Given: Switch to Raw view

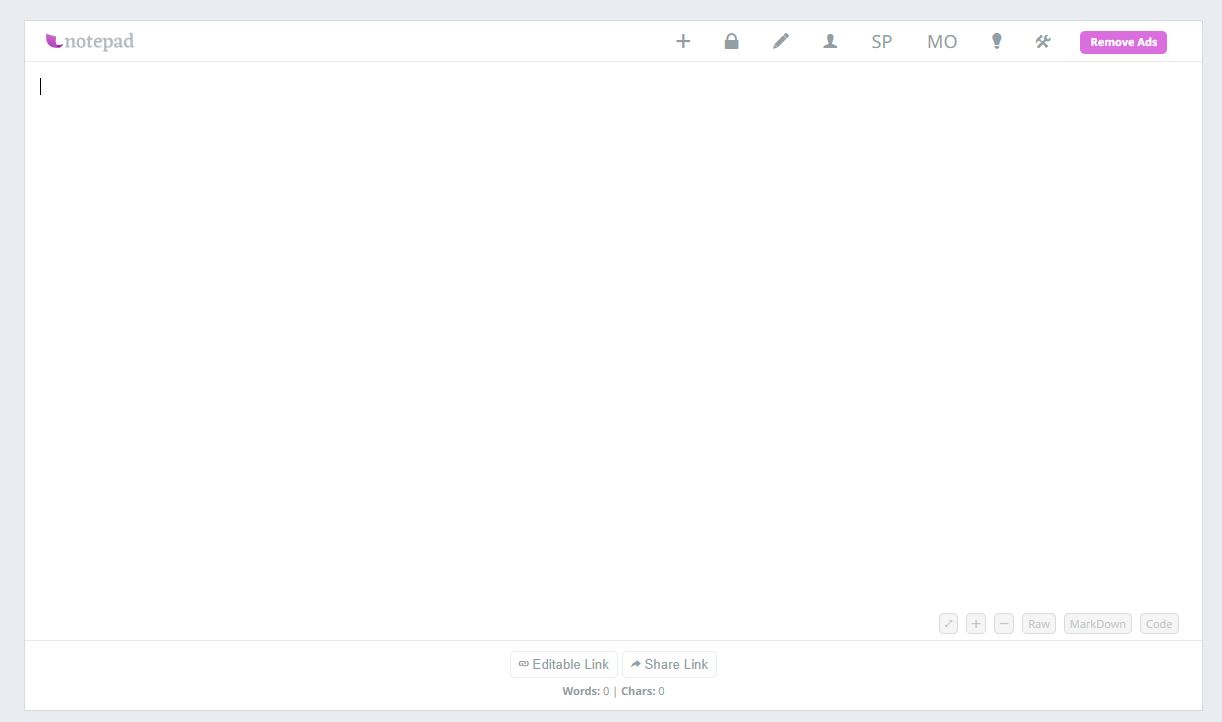Looking at the screenshot, I should click(x=1039, y=624).
